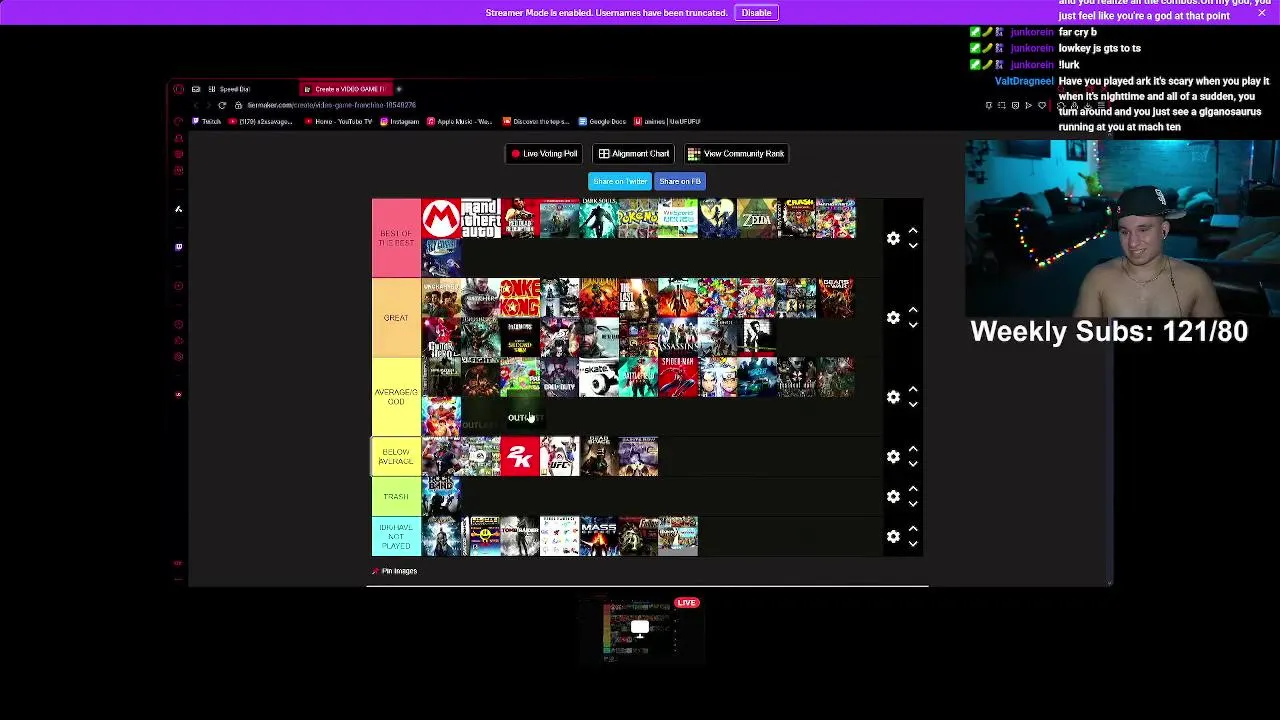This screenshot has height=720, width=1280.
Task: Open settings gear for IDK/HAVE NOT PLAYED tier
Action: click(x=893, y=536)
